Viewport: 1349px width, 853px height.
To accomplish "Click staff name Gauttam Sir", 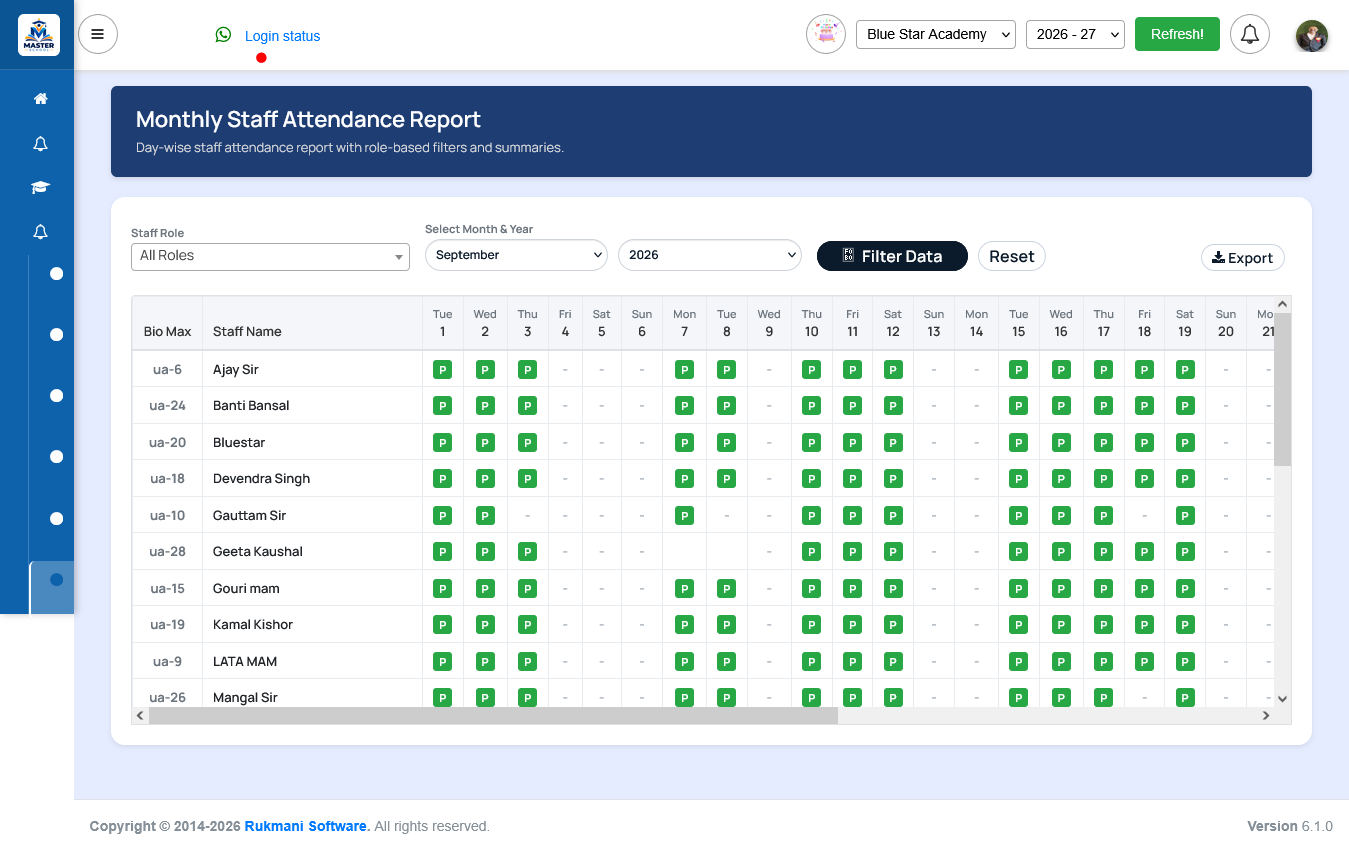I will [x=250, y=516].
